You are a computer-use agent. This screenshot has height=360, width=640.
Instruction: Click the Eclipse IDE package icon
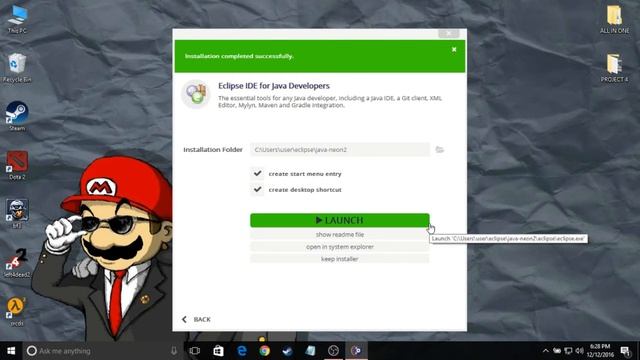coord(196,94)
